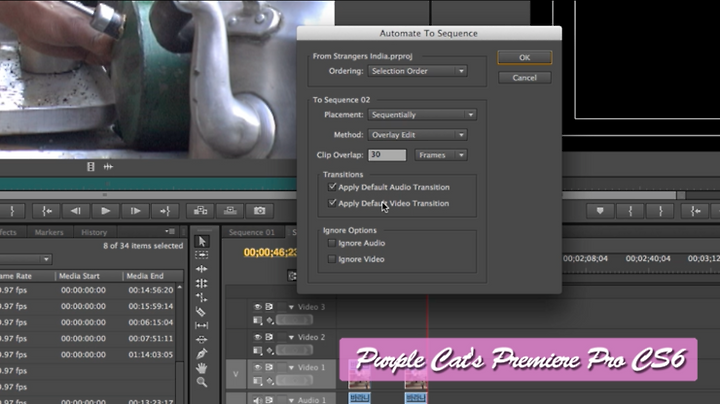Click the Insert edit button
Screen dimensions: 720x404
[200, 211]
